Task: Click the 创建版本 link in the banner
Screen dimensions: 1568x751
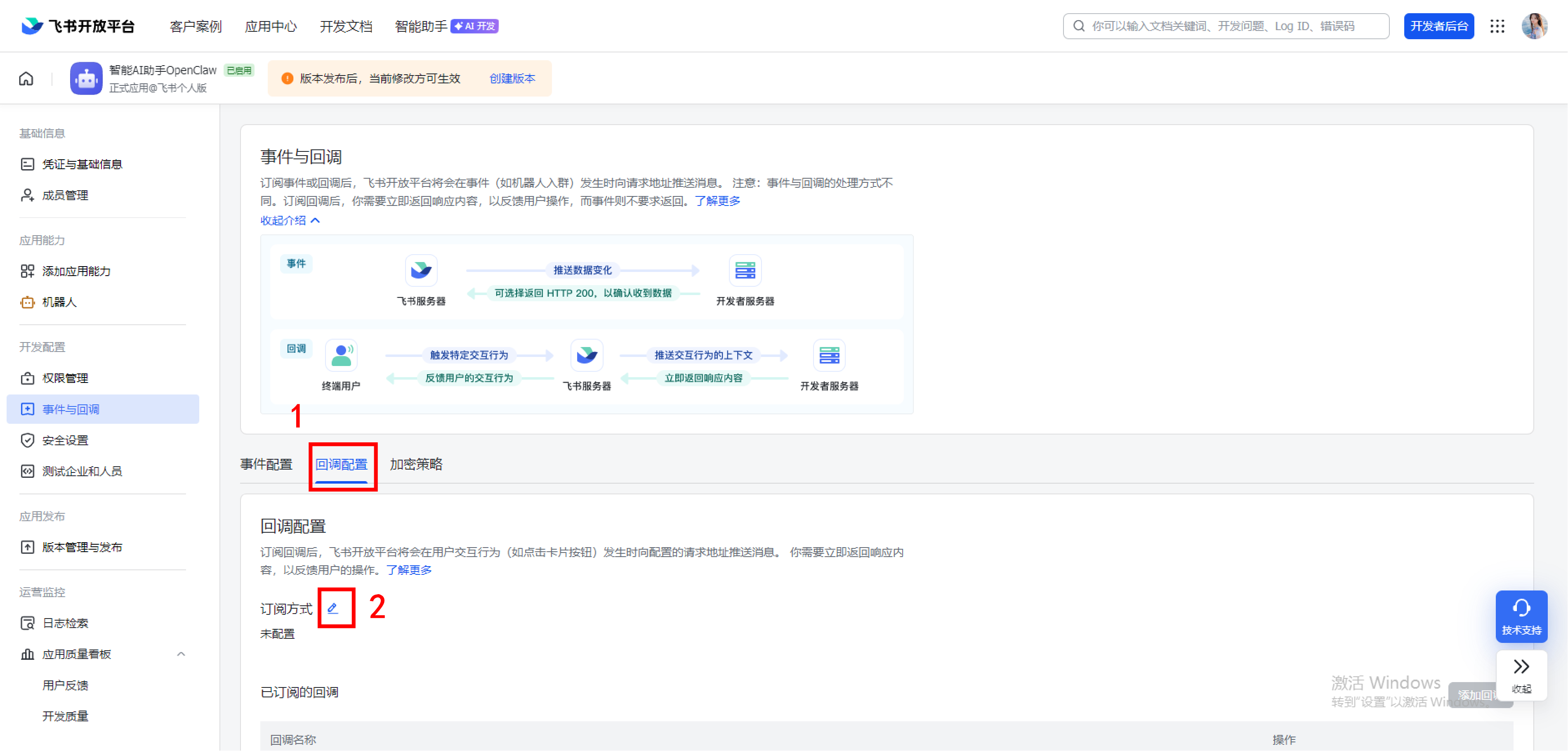Action: pyautogui.click(x=512, y=78)
